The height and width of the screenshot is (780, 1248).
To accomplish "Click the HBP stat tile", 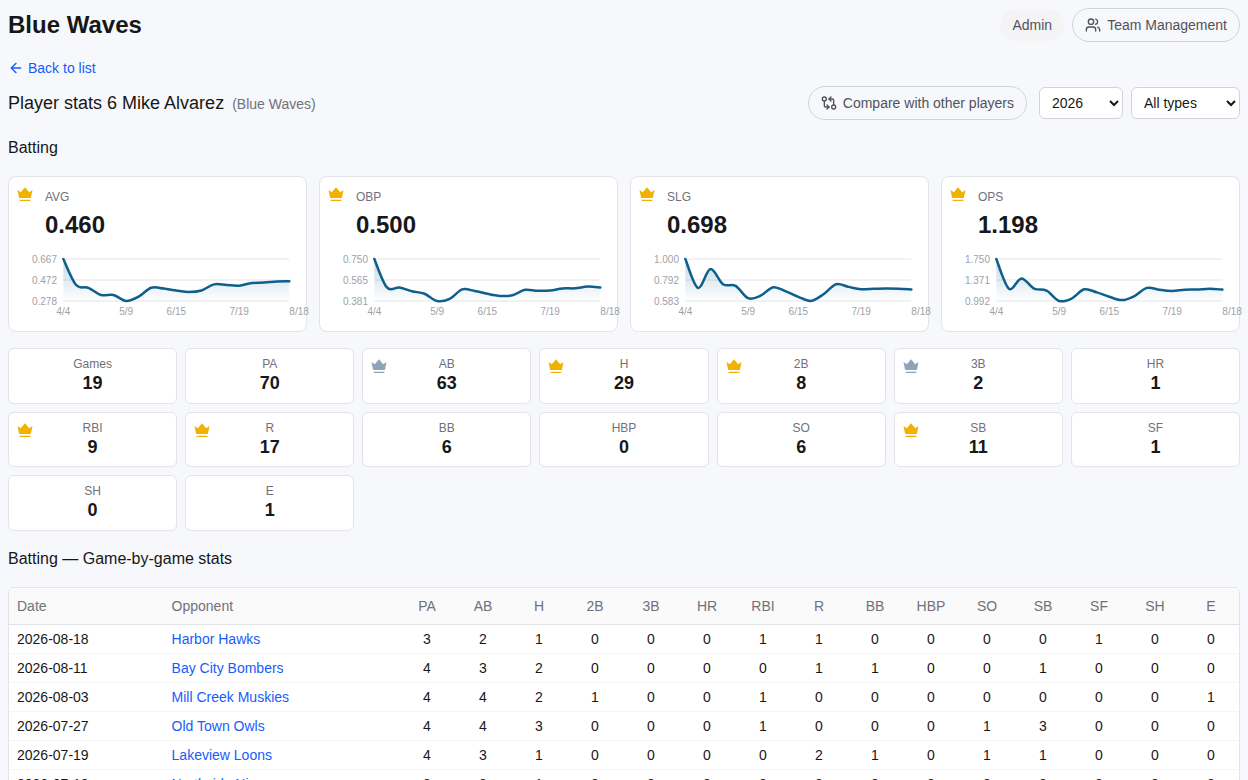I will coord(624,439).
